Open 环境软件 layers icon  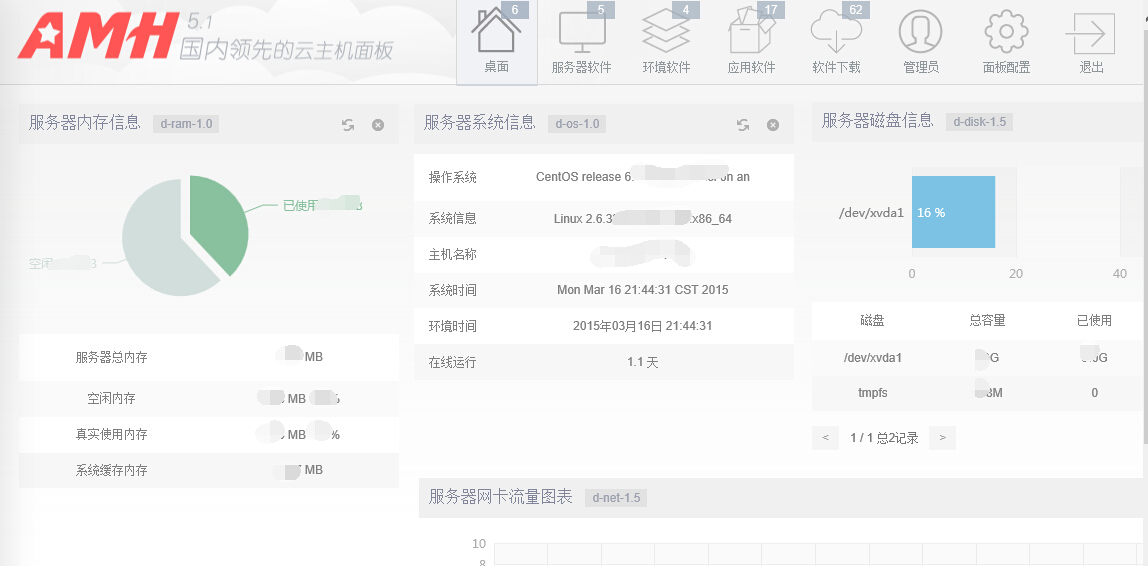[x=666, y=30]
